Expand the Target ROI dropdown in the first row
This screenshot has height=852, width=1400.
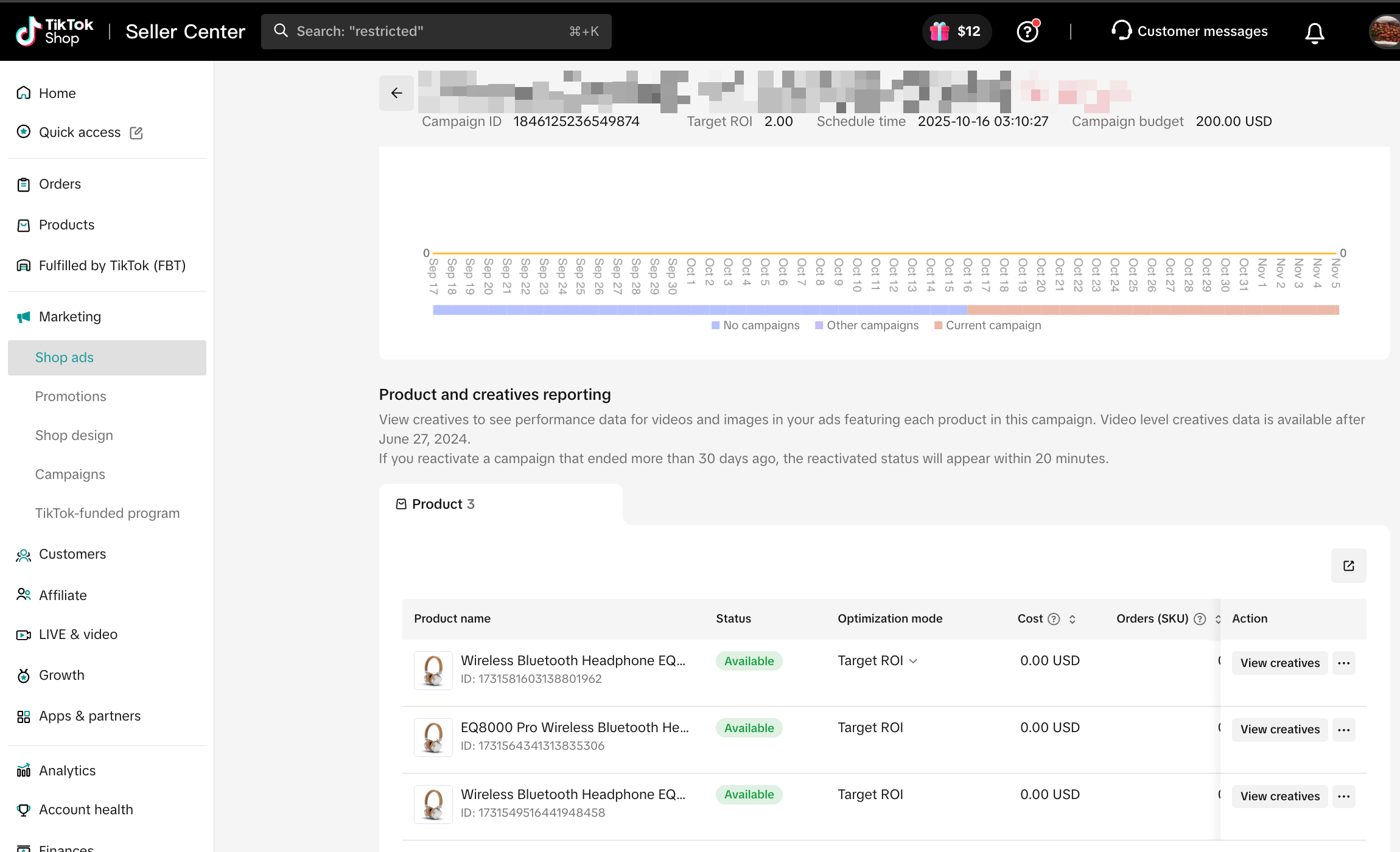point(912,661)
